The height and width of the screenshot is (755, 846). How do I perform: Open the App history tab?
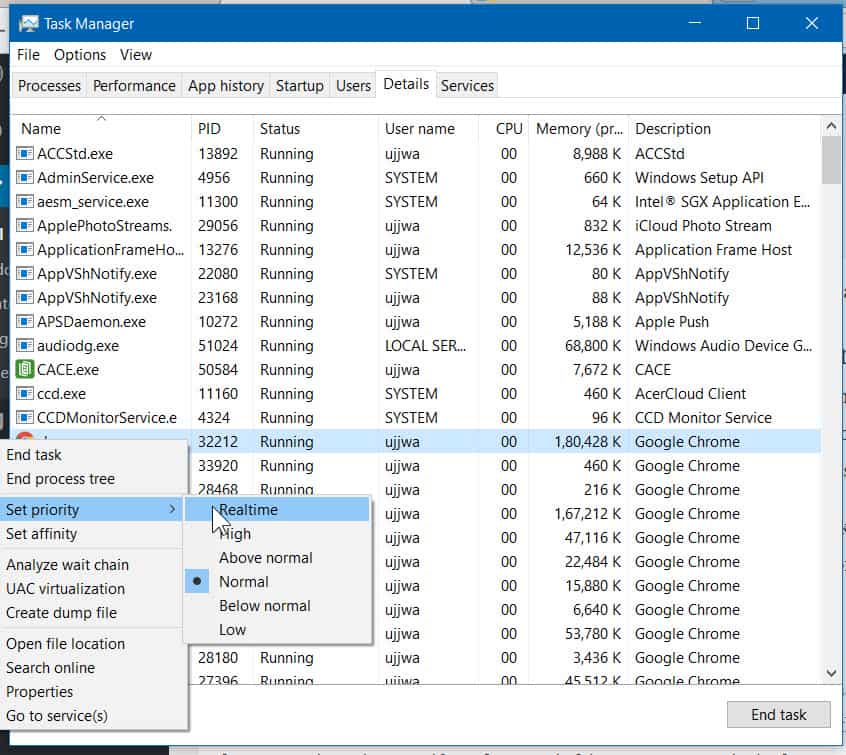226,86
